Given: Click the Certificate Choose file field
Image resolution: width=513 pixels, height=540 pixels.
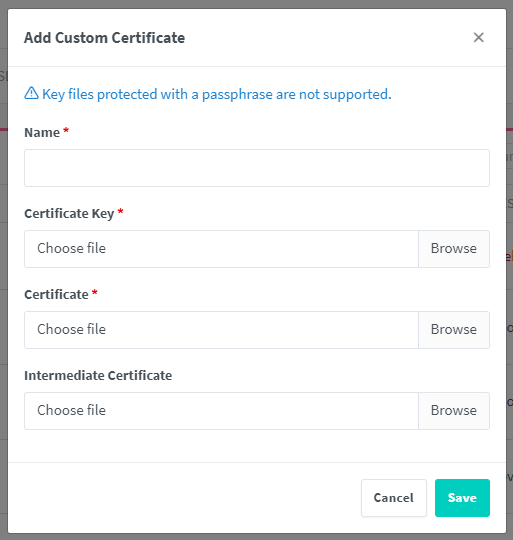Looking at the screenshot, I should (x=221, y=330).
